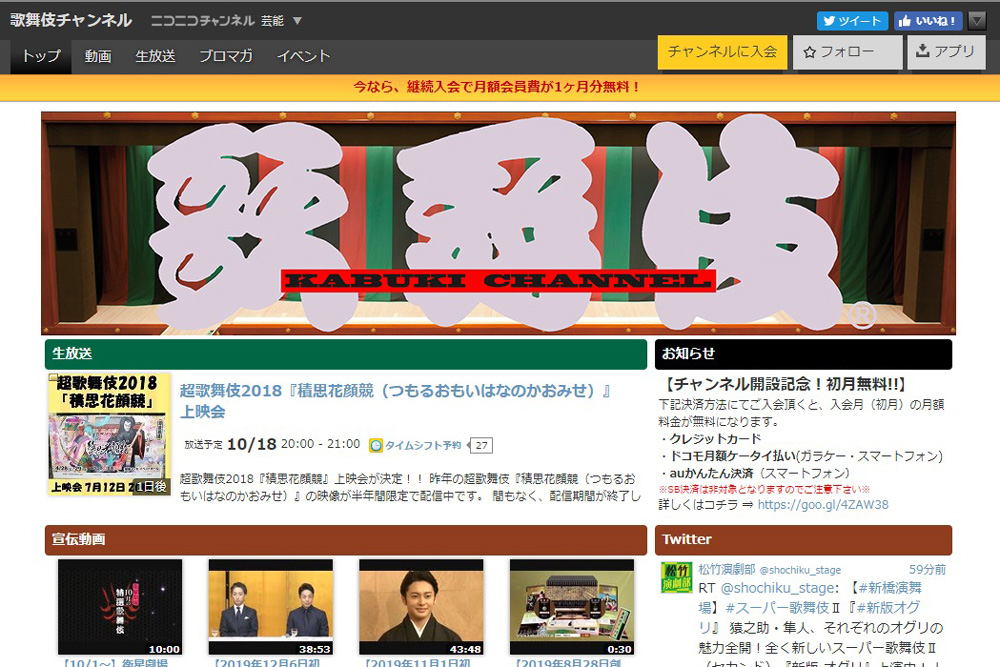Open the トップ tab
The width and height of the screenshot is (1000, 667).
[x=41, y=56]
